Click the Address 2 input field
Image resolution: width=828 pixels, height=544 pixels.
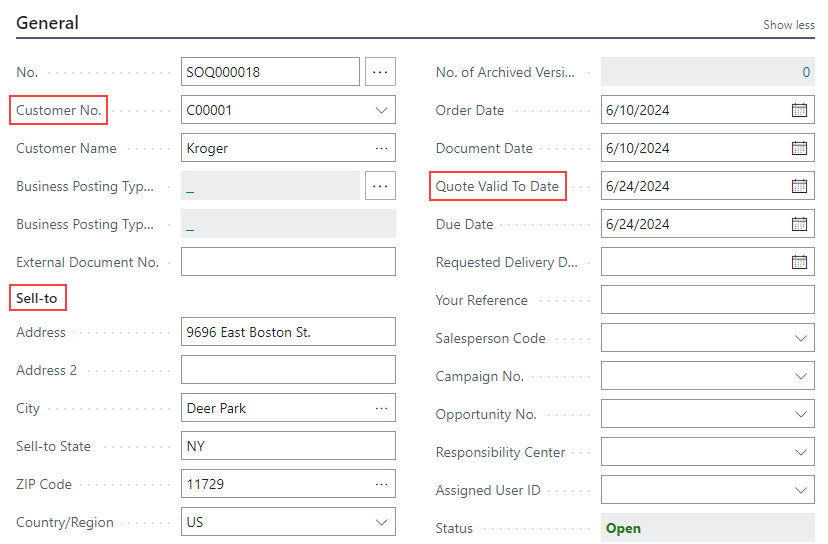288,370
